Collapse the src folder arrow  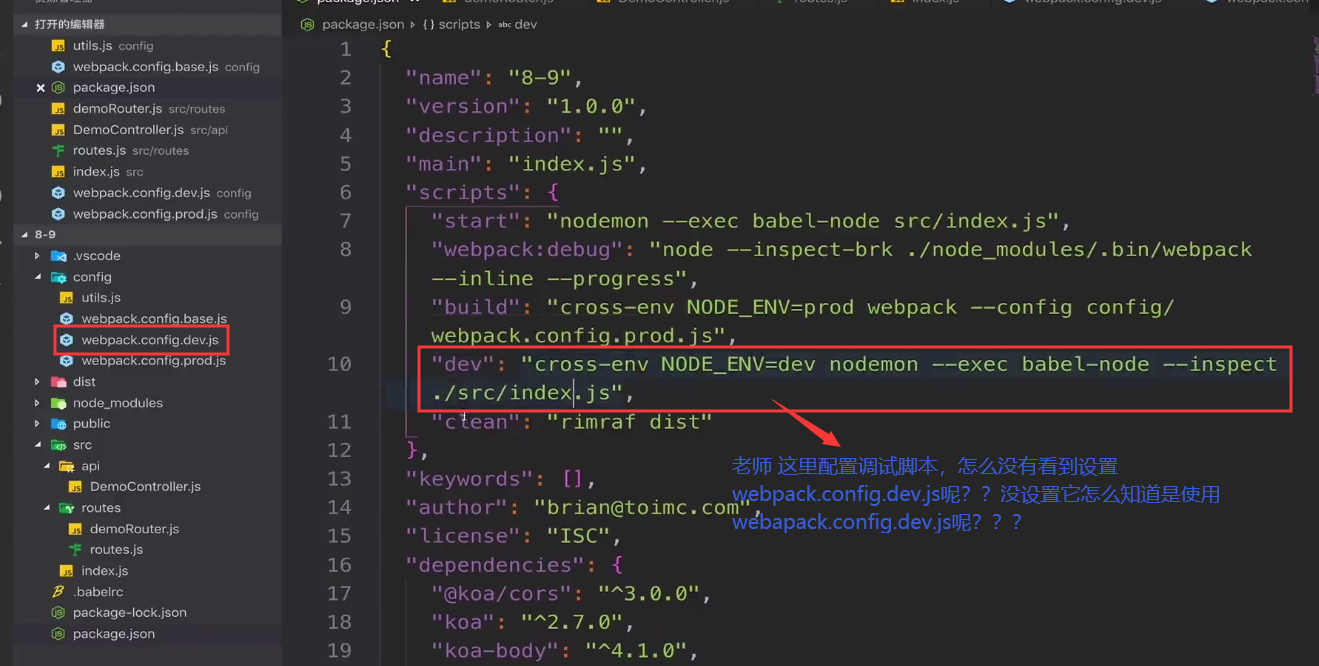tap(38, 445)
